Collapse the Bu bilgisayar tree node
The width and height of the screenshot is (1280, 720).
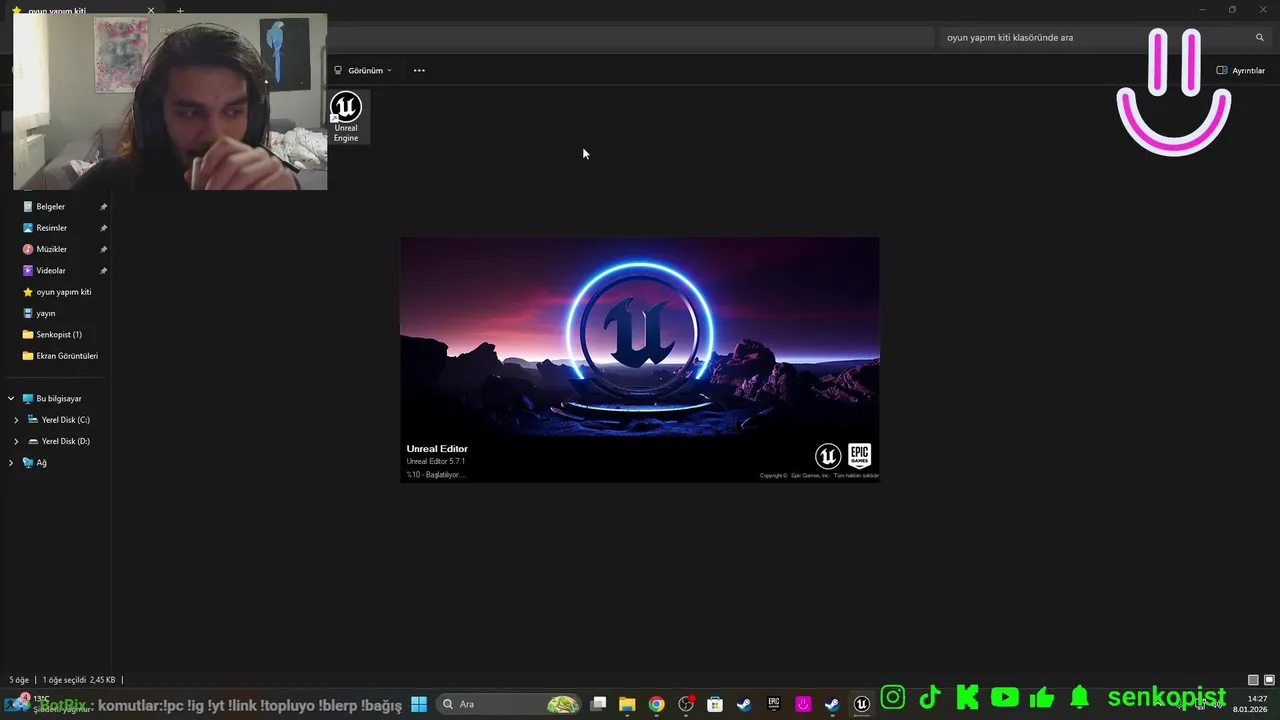(11, 398)
